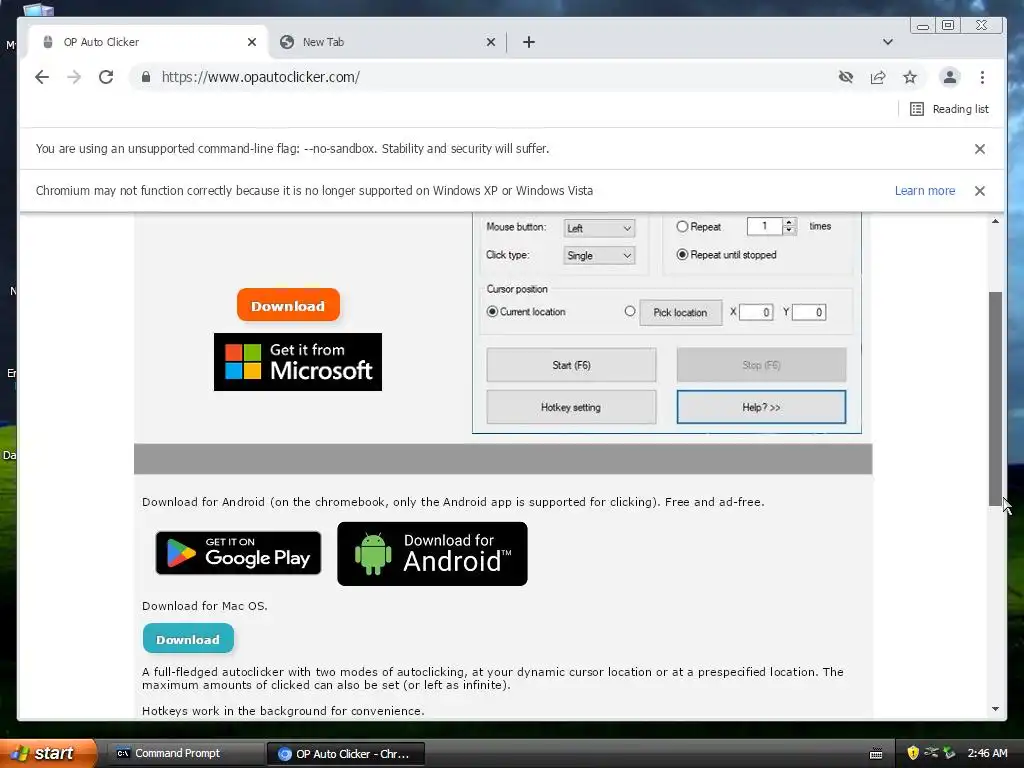Click the Download for Android badge
Image resolution: width=1024 pixels, height=768 pixels.
[x=432, y=554]
